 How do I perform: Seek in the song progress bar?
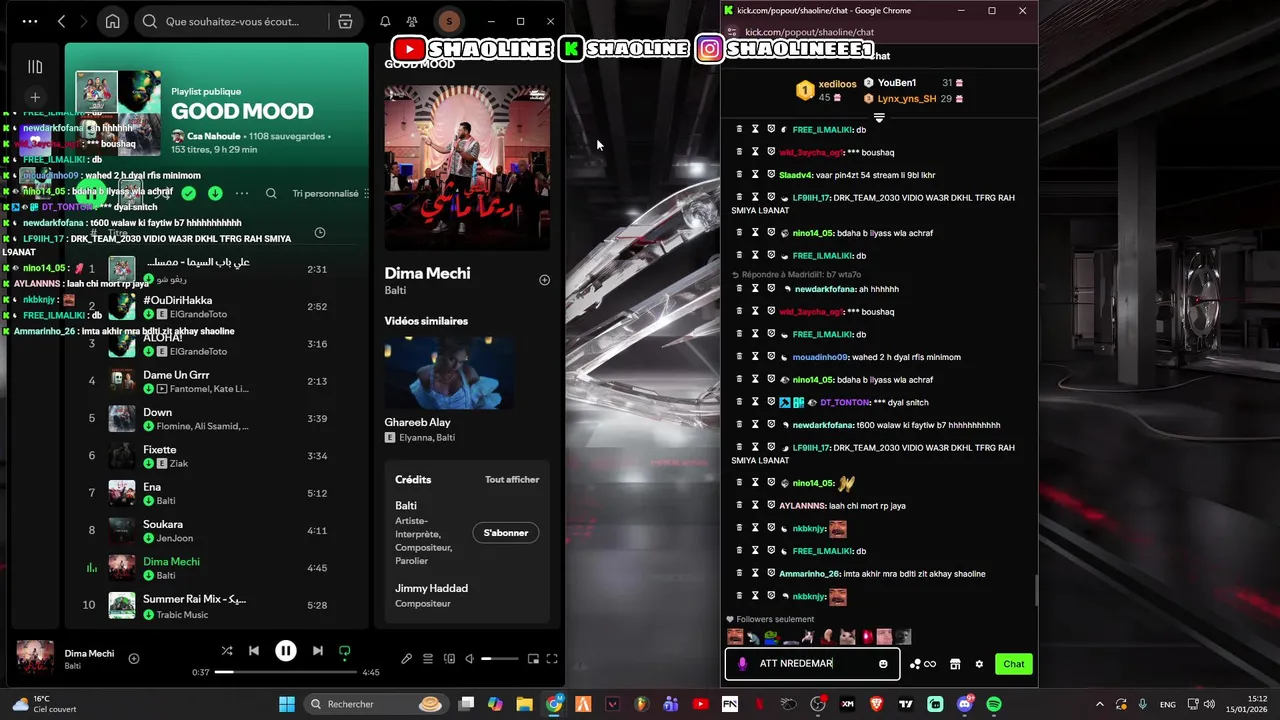[x=286, y=672]
